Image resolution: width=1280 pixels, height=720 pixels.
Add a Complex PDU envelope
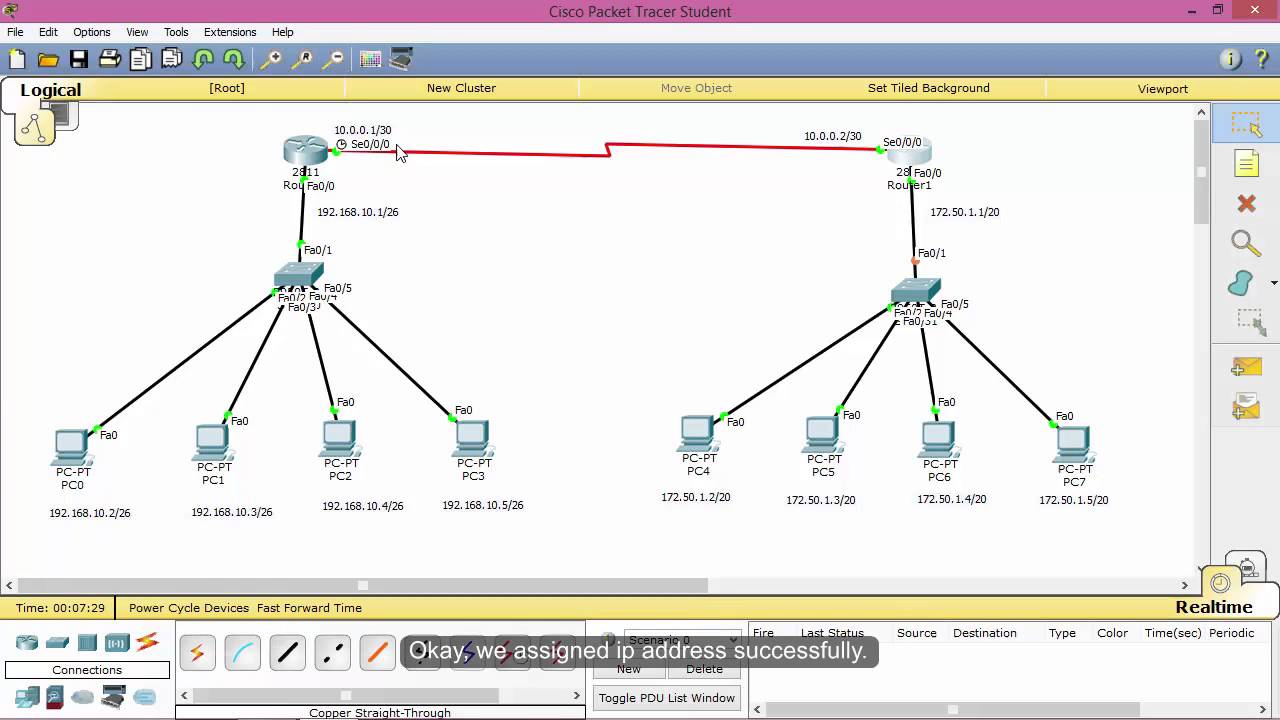(1246, 405)
